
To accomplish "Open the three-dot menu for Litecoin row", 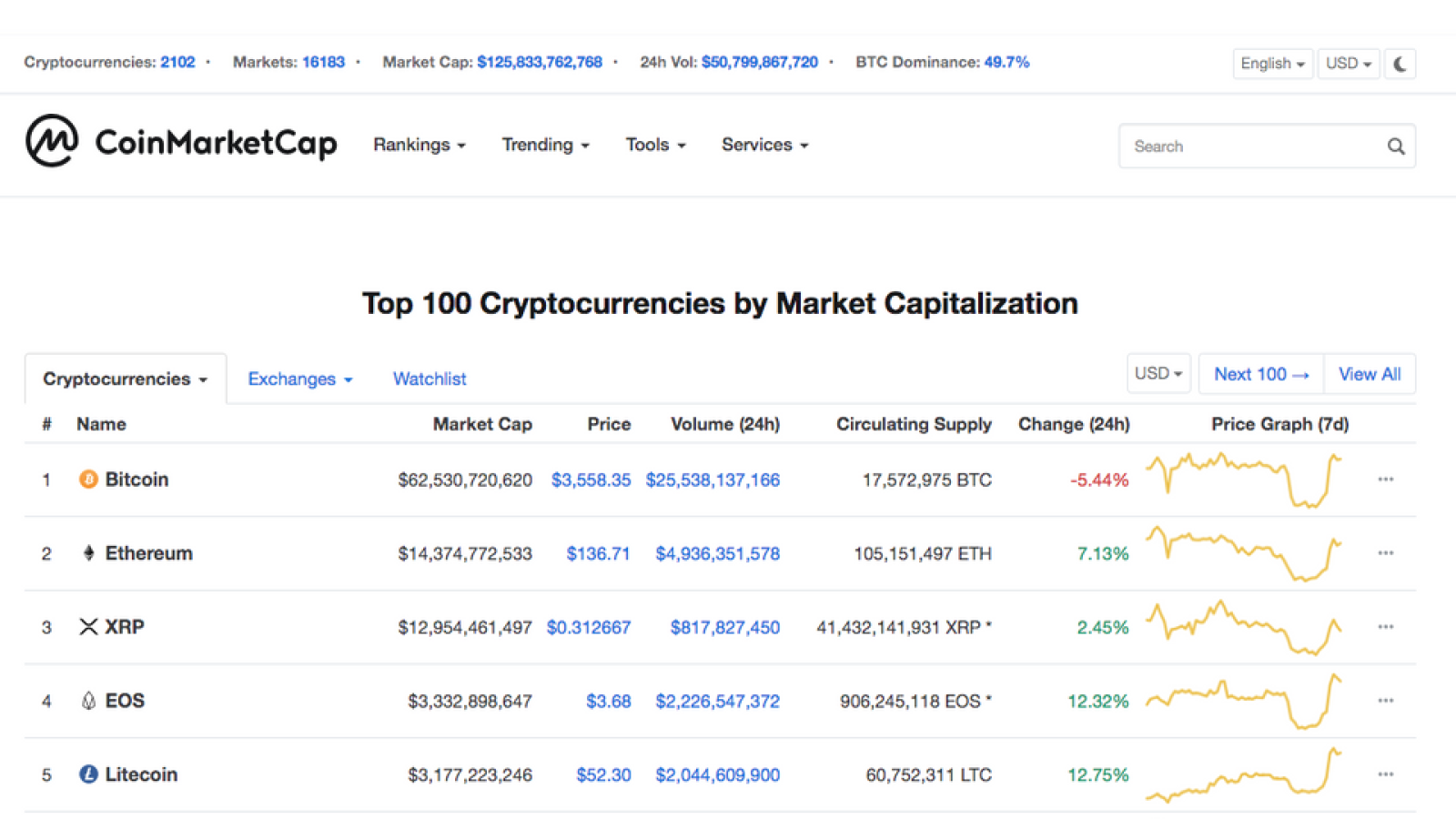I will pos(1386,774).
